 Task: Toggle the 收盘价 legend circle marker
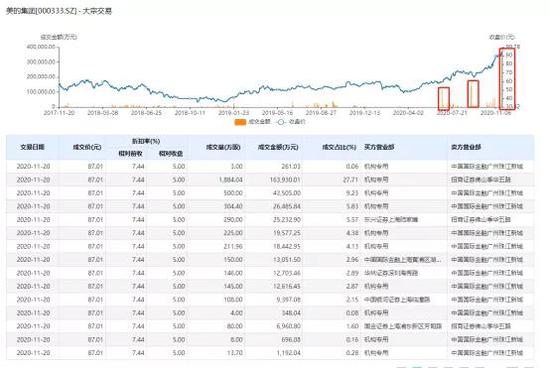pyautogui.click(x=281, y=122)
